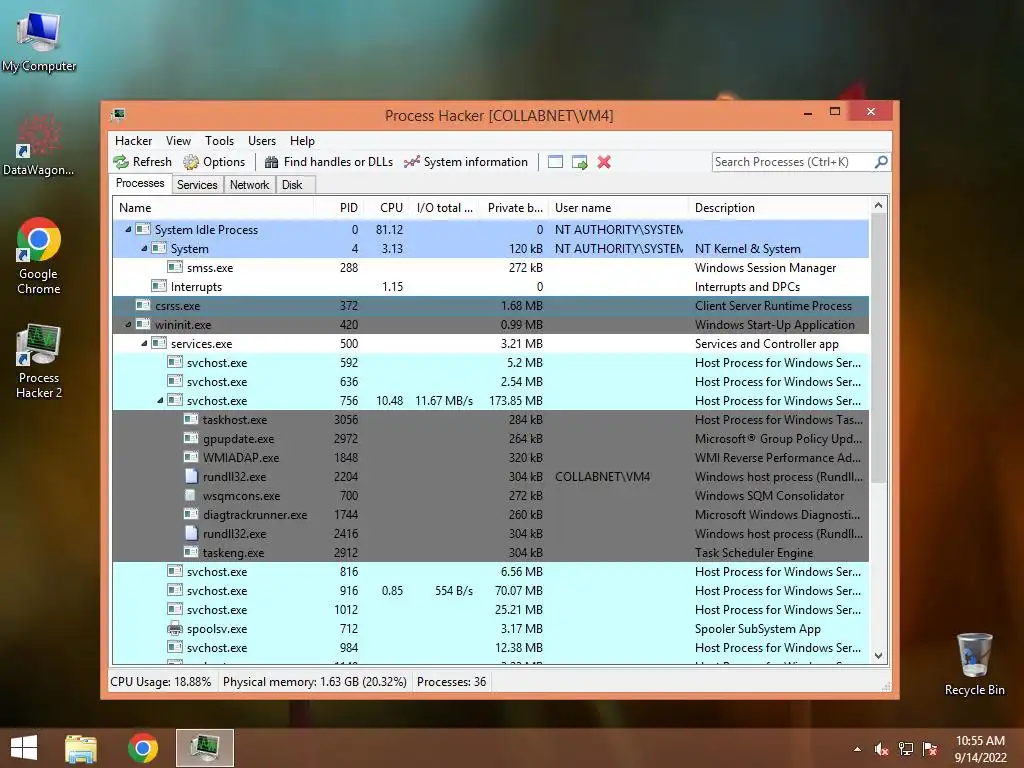The width and height of the screenshot is (1024, 768).
Task: Click the smss.exe process icon
Action: pyautogui.click(x=174, y=268)
